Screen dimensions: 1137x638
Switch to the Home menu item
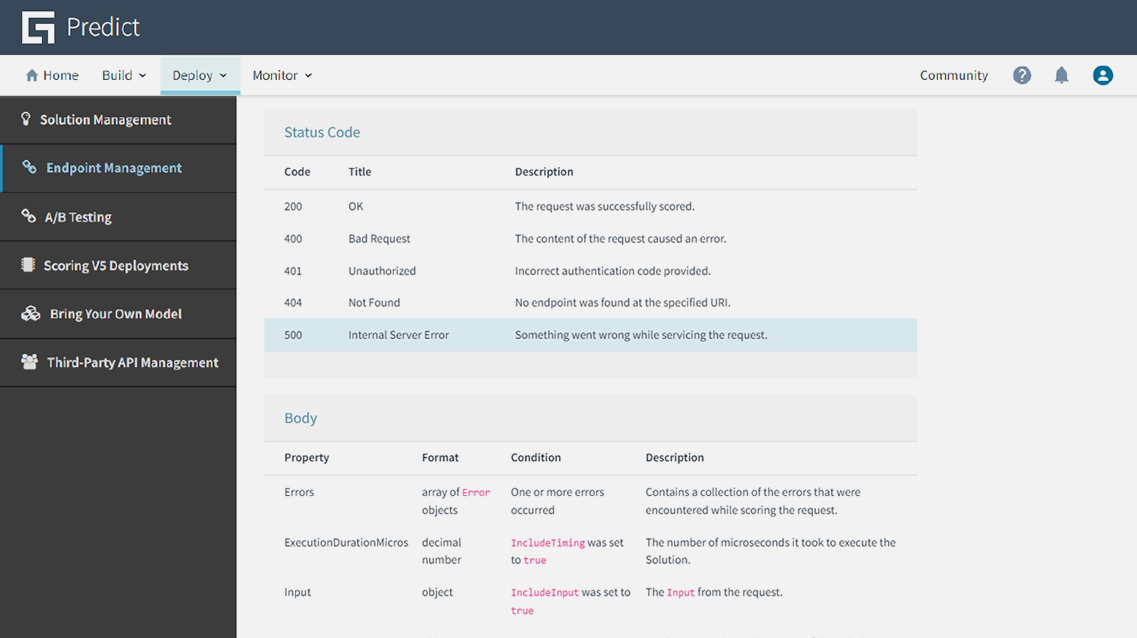[51, 75]
